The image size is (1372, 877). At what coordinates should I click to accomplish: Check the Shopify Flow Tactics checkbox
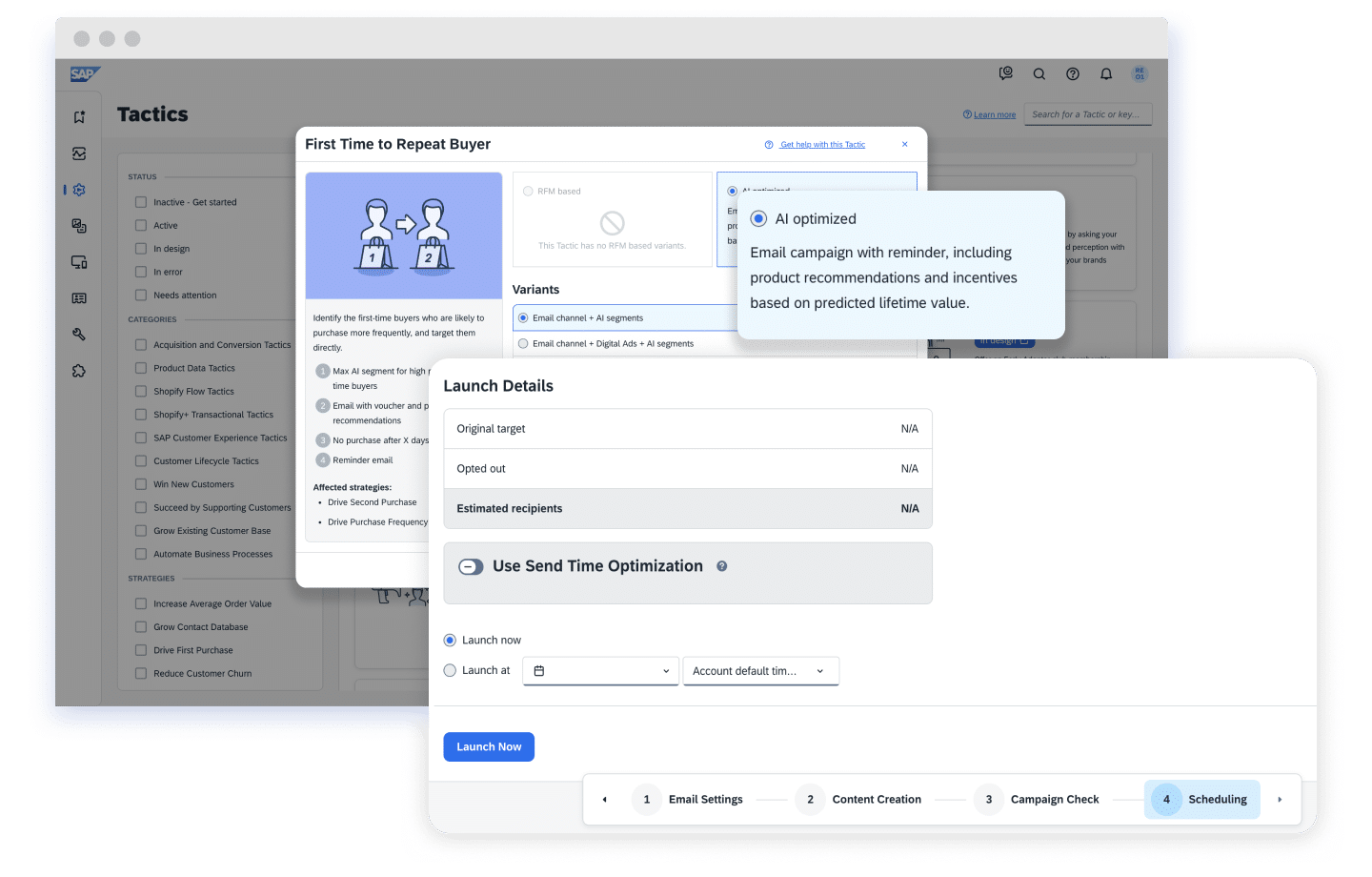[x=141, y=392]
